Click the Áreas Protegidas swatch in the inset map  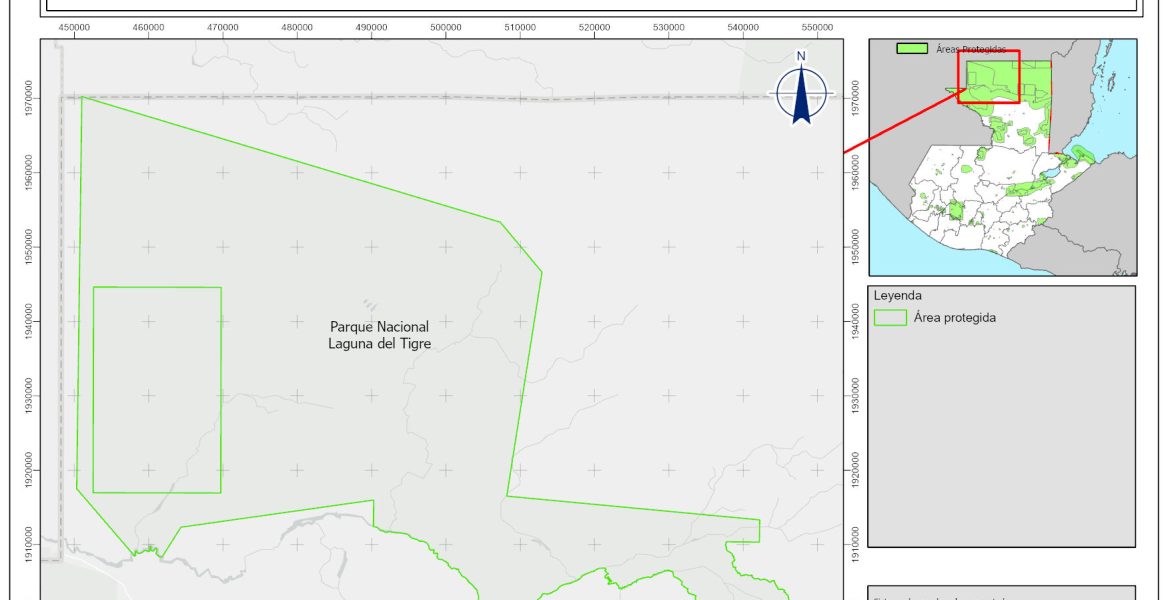coord(912,48)
